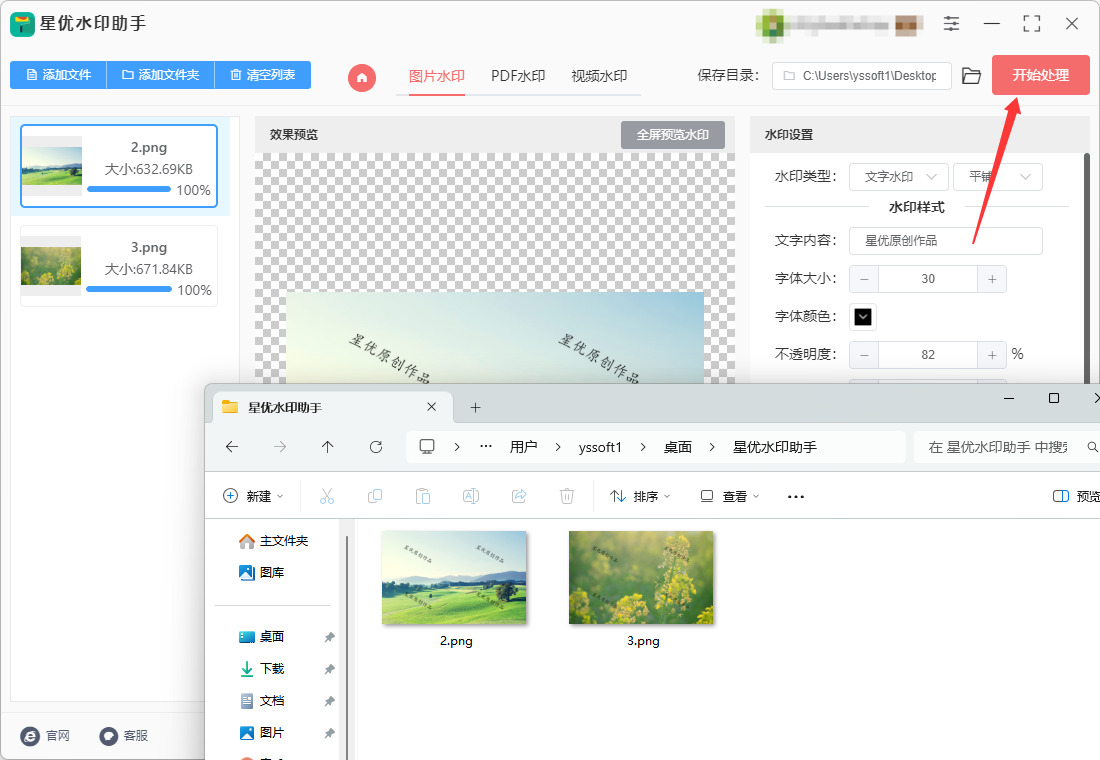
Task: Click the 开始处理 button
Action: click(x=1040, y=75)
